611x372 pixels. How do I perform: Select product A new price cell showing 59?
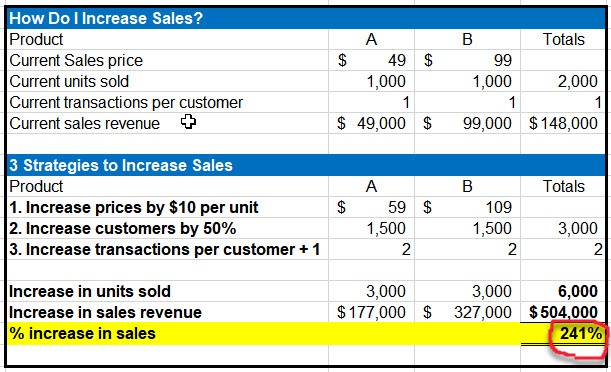click(371, 207)
